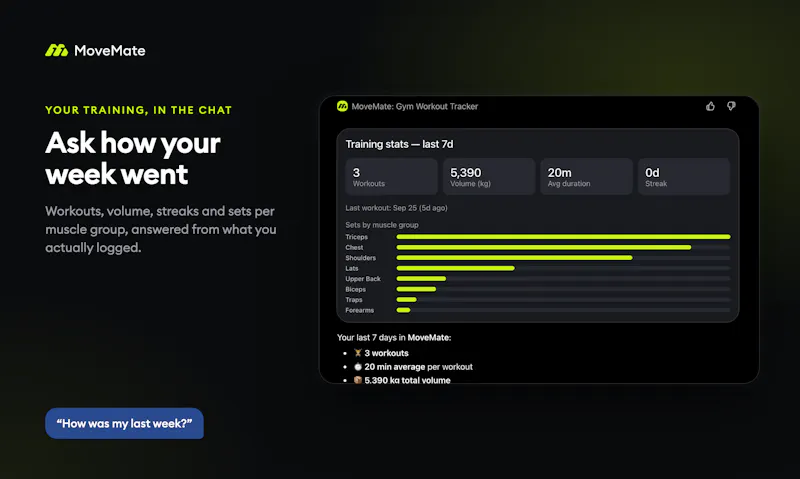Click the 'Sets by muscle group' label
Viewport: 800px width, 479px height.
point(382,225)
